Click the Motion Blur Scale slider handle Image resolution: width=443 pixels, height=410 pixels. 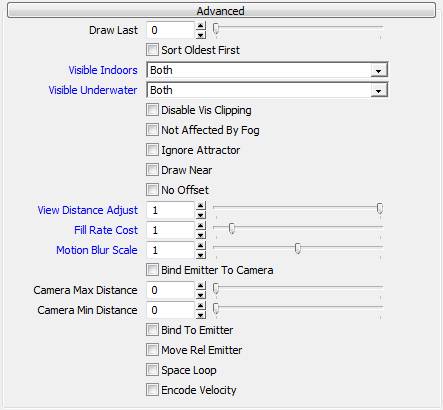pos(298,248)
